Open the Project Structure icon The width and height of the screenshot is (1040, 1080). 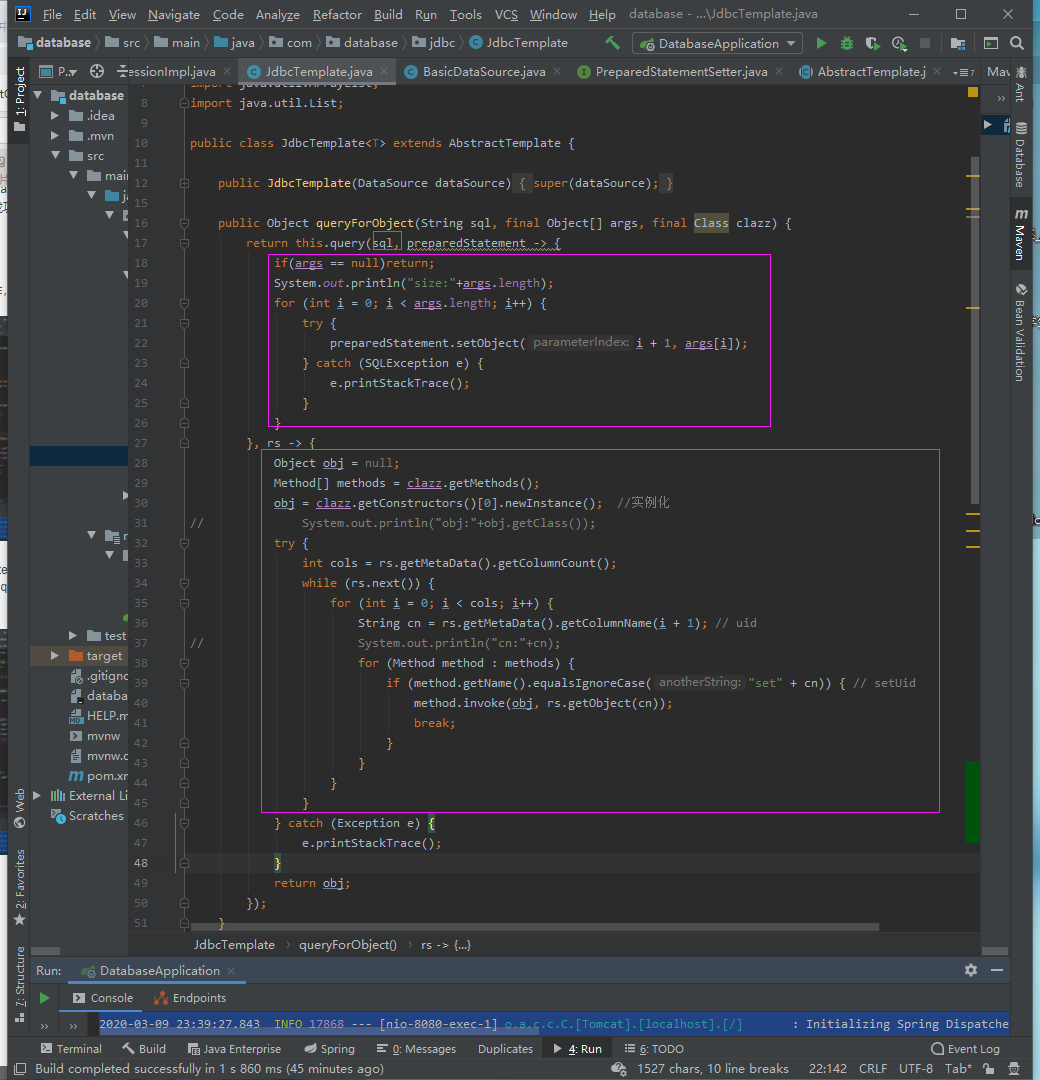[x=957, y=43]
